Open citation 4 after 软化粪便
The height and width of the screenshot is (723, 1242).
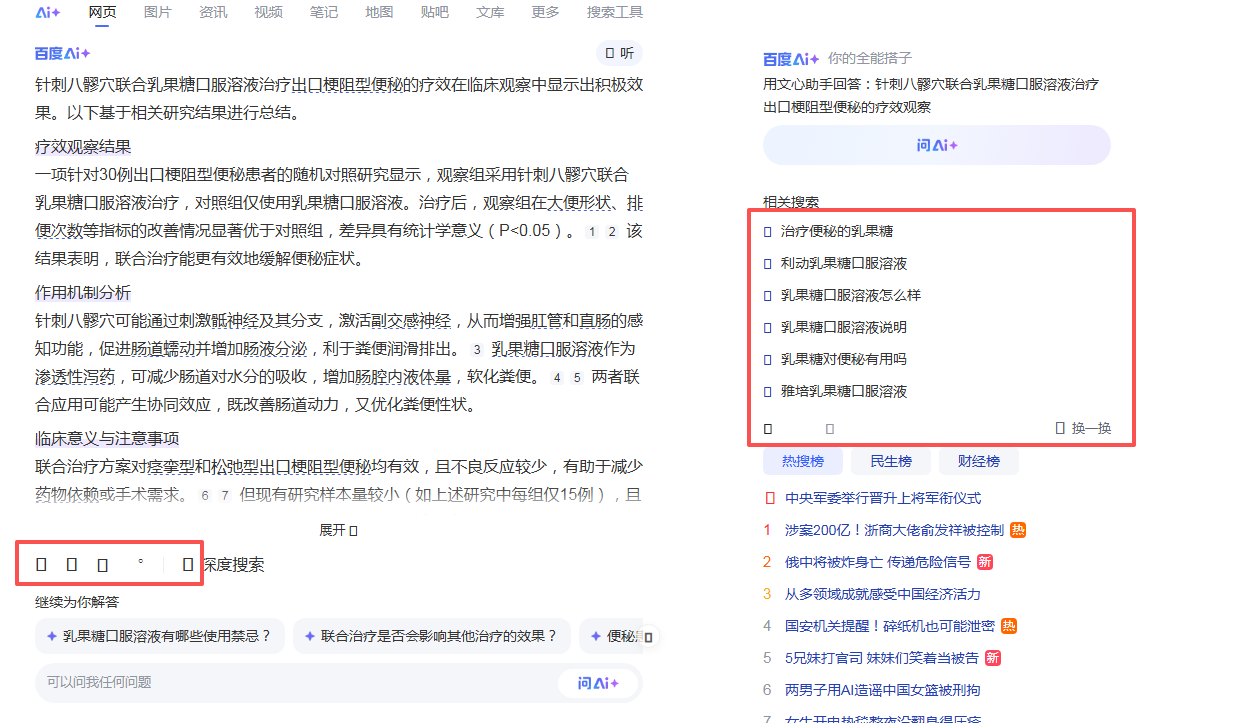[557, 378]
